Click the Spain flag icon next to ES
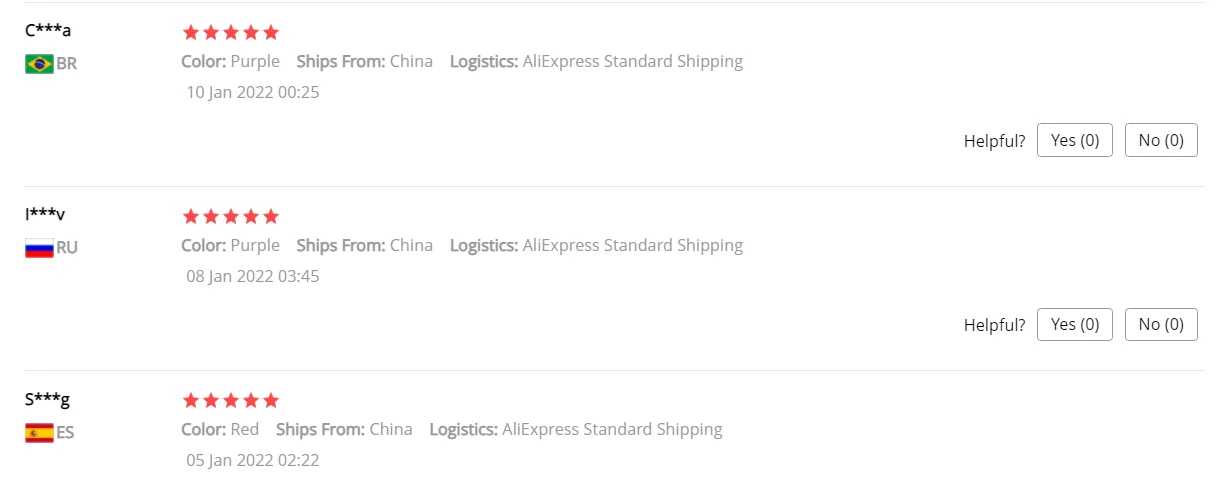This screenshot has width=1230, height=491. pos(39,433)
